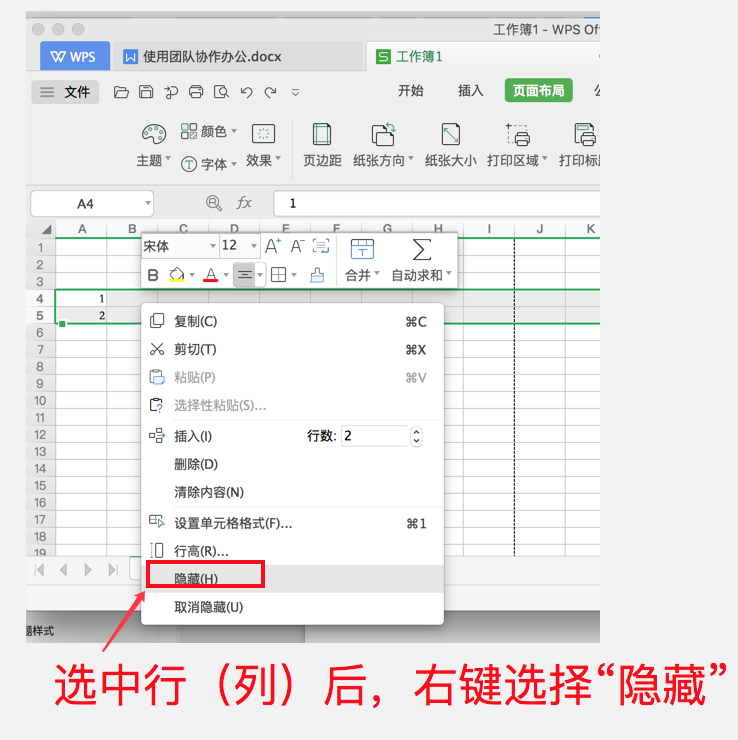Open the font size dropdown showing 12
Image resolution: width=738 pixels, height=740 pixels.
coord(240,246)
